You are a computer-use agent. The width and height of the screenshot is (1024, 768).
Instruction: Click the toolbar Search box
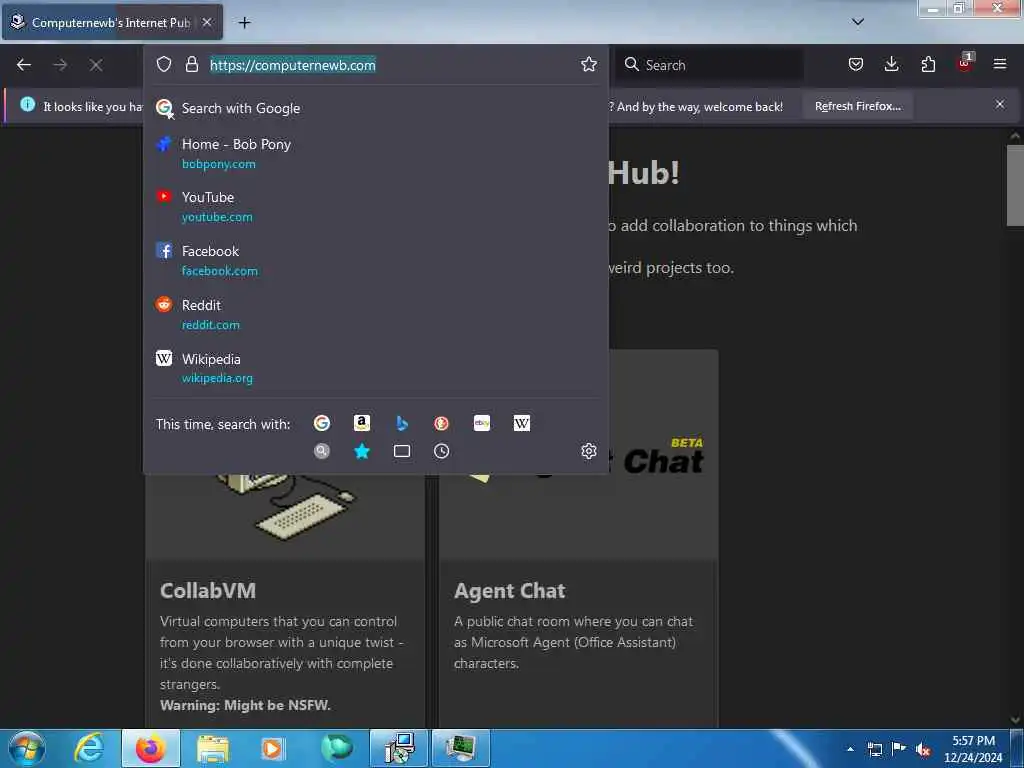[710, 65]
